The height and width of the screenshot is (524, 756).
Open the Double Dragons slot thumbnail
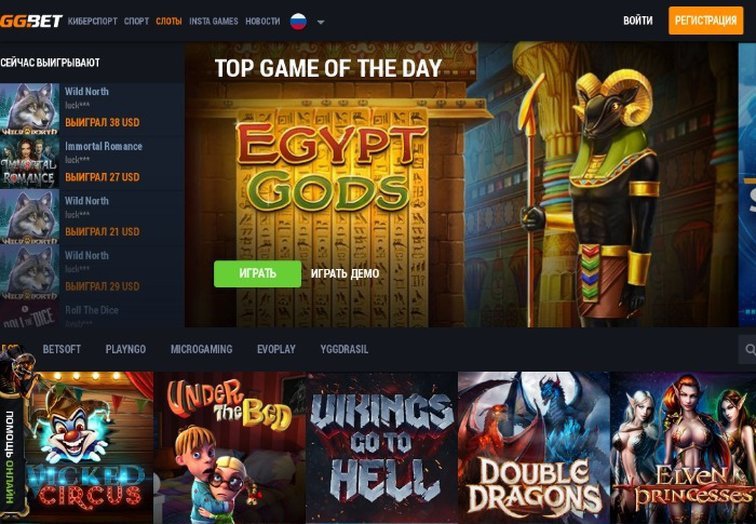tap(534, 448)
